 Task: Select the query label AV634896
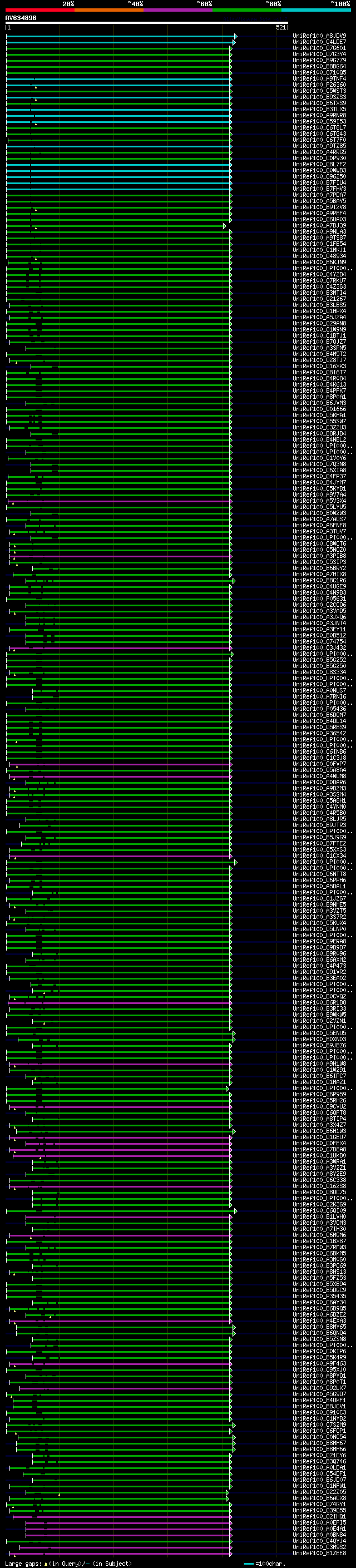(21, 18)
